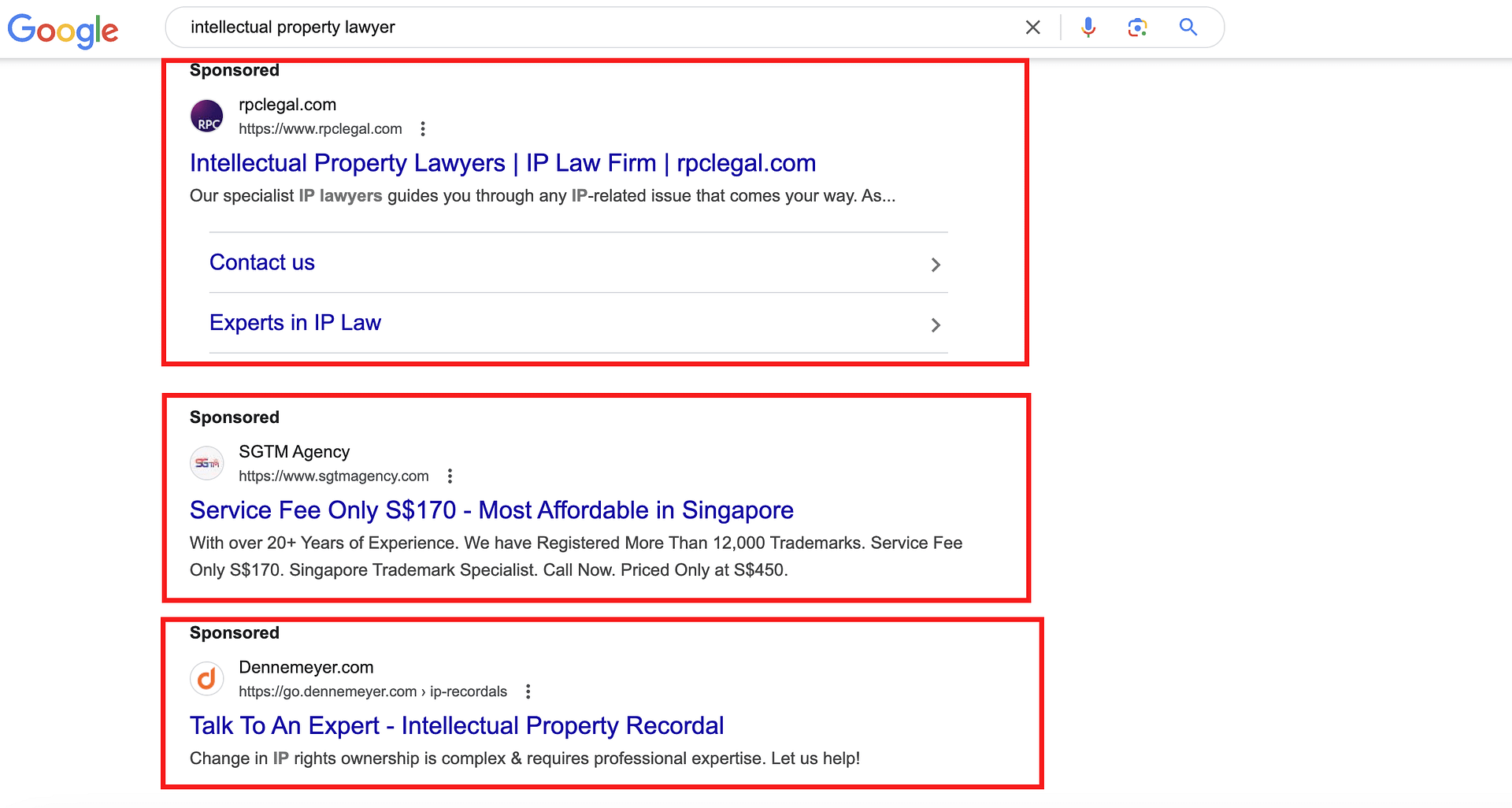
Task: Click the rpclegal ad description 'Our specialist IP lawyers guides you'
Action: [x=543, y=196]
